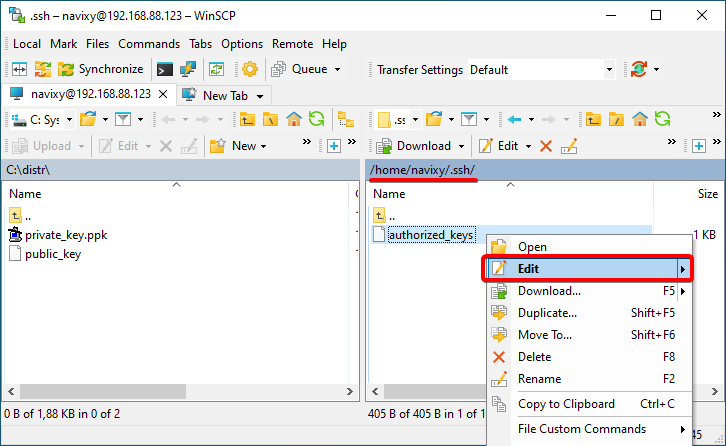Image resolution: width=726 pixels, height=446 pixels.
Task: Click the Synchronize button
Action: coord(100,69)
